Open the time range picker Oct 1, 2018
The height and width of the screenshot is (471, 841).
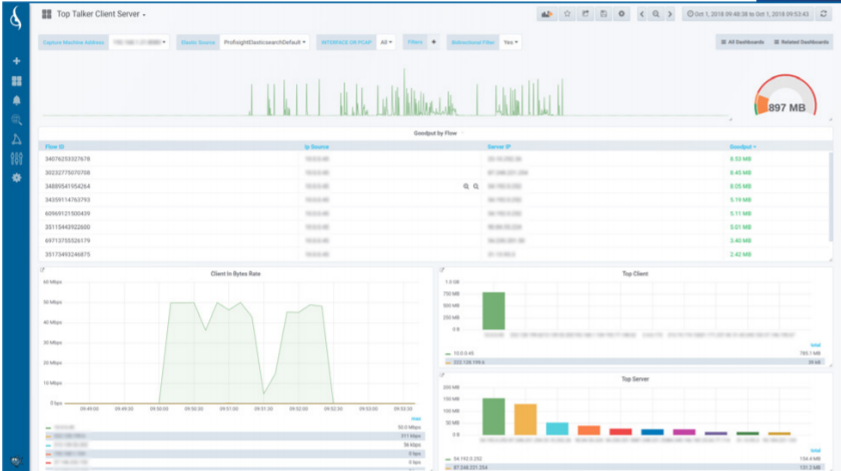click(748, 14)
